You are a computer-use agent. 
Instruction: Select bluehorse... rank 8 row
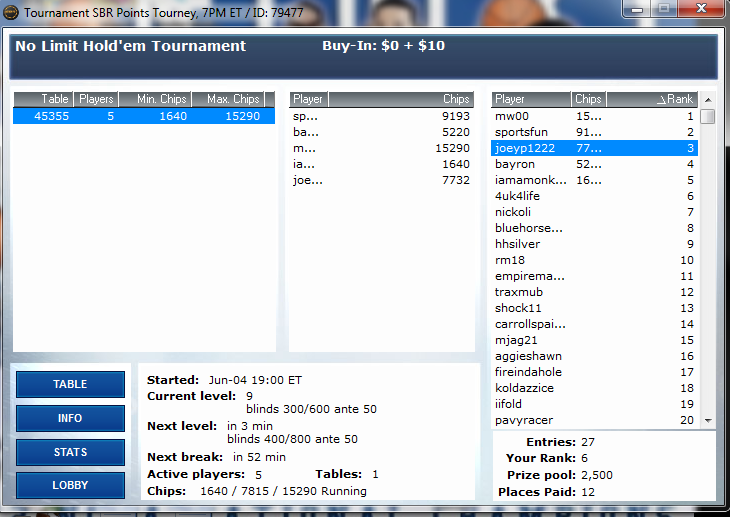(x=595, y=228)
